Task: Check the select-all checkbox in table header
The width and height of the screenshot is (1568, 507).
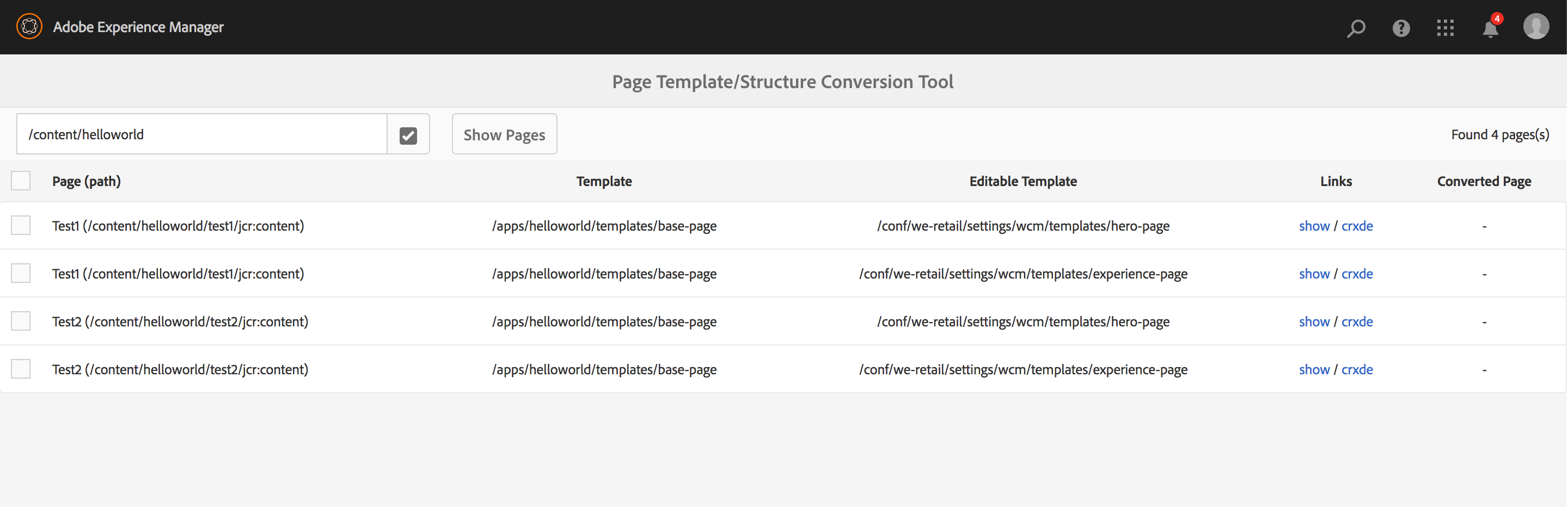Action: click(21, 181)
